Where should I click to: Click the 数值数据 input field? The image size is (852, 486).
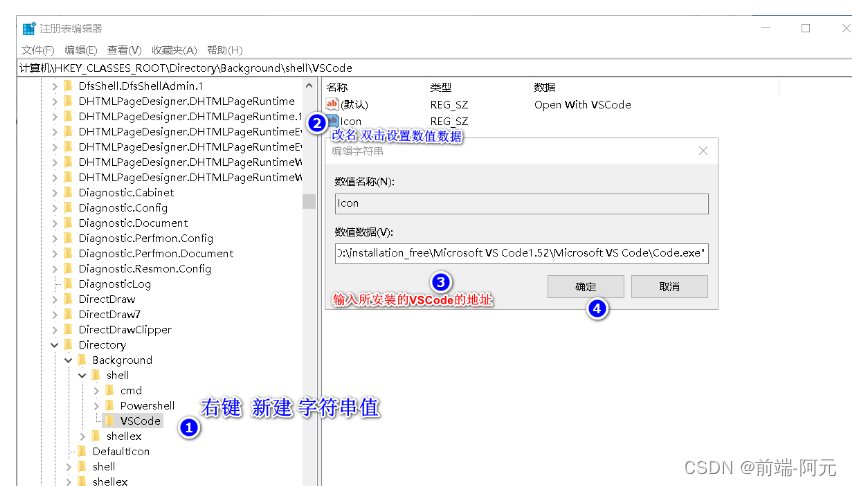pos(522,253)
